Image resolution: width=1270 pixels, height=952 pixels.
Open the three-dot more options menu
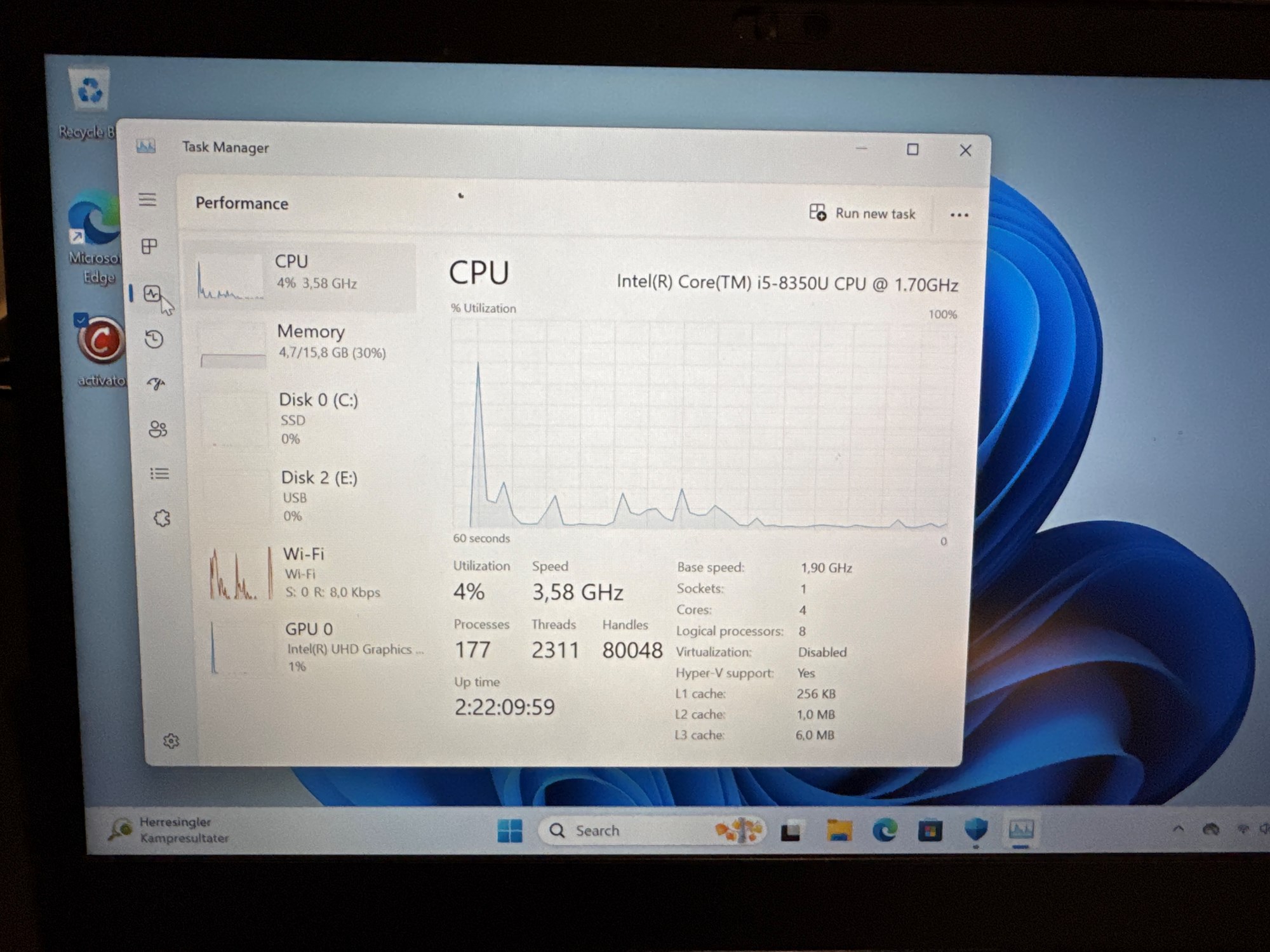click(x=959, y=215)
